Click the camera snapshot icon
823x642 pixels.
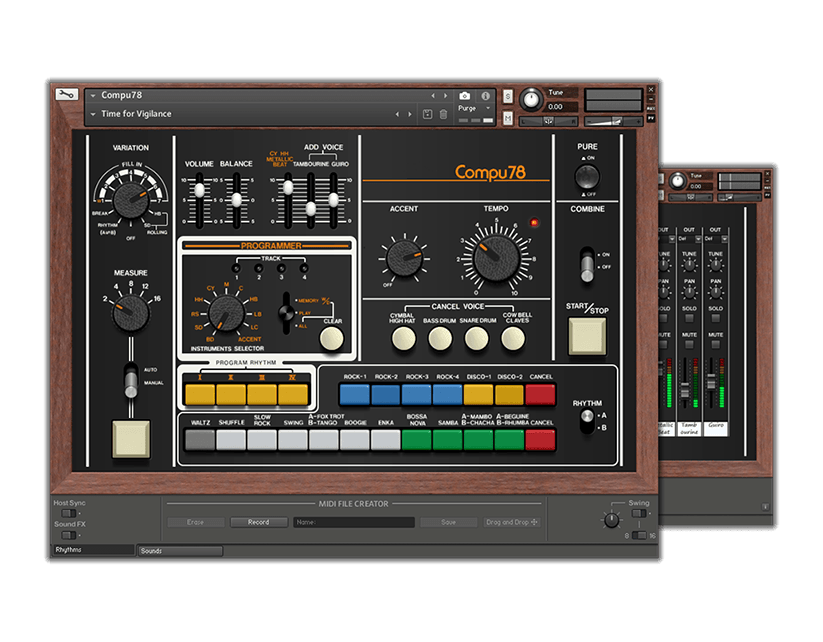(x=465, y=96)
